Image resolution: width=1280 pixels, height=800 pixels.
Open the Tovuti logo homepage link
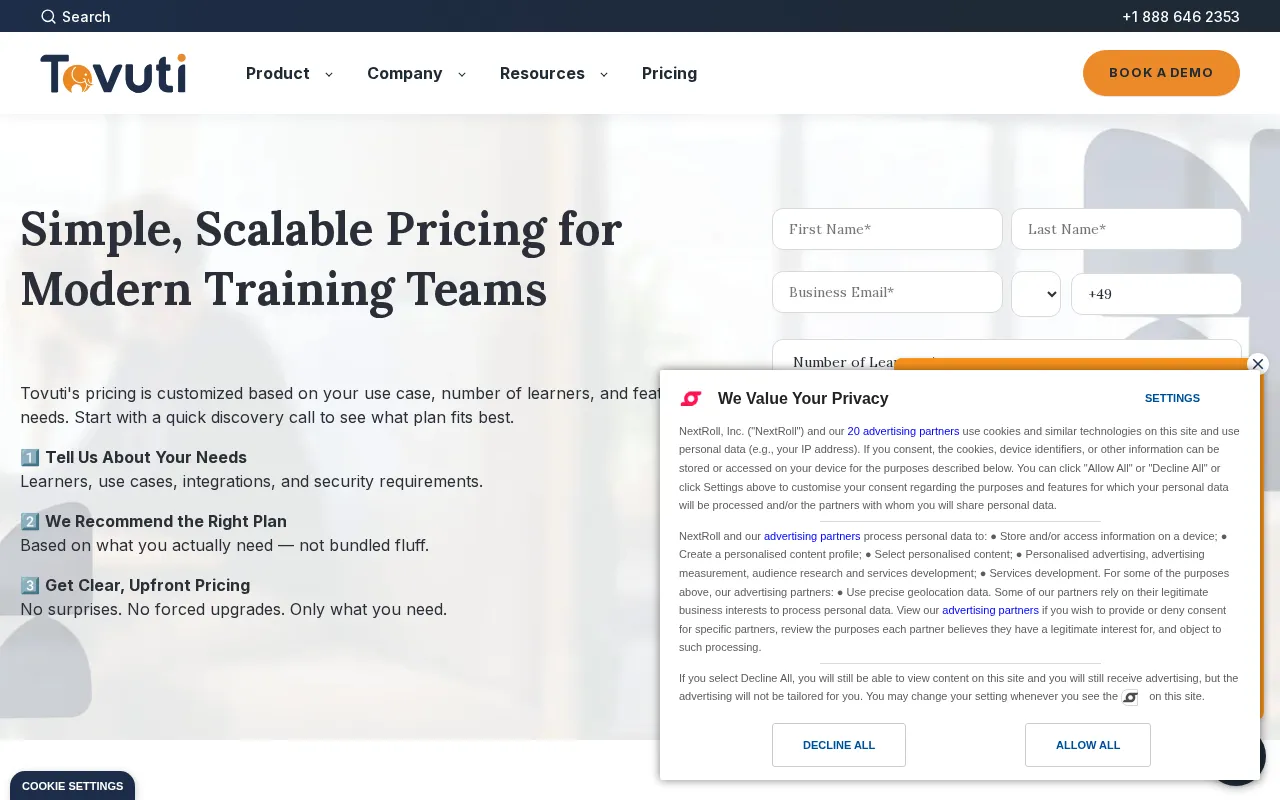click(113, 74)
